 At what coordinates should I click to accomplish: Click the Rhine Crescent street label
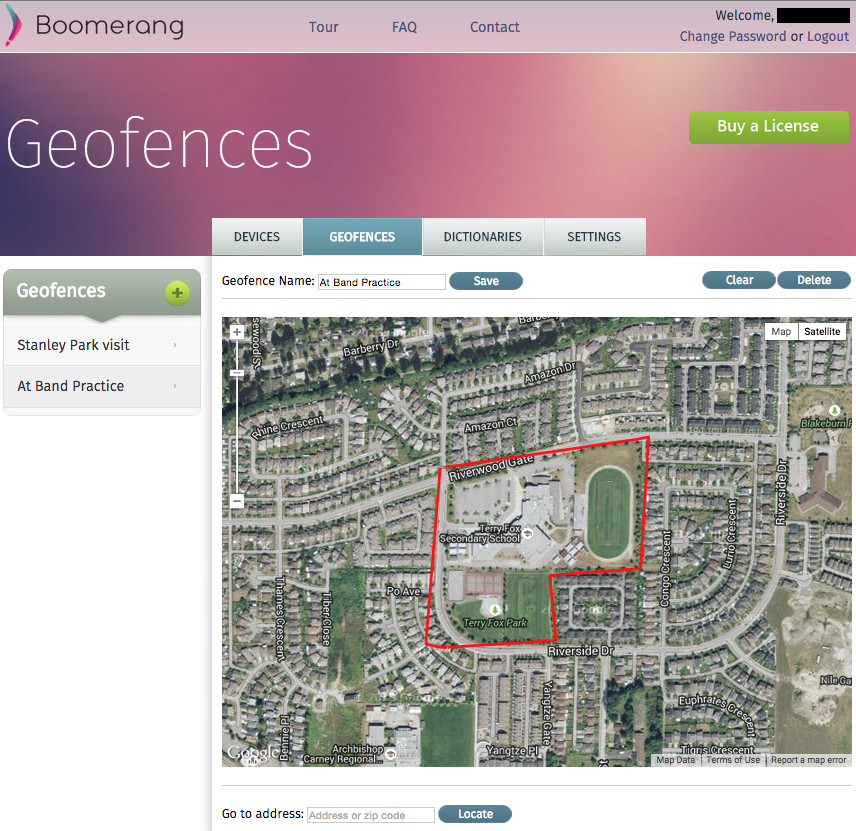(x=287, y=427)
